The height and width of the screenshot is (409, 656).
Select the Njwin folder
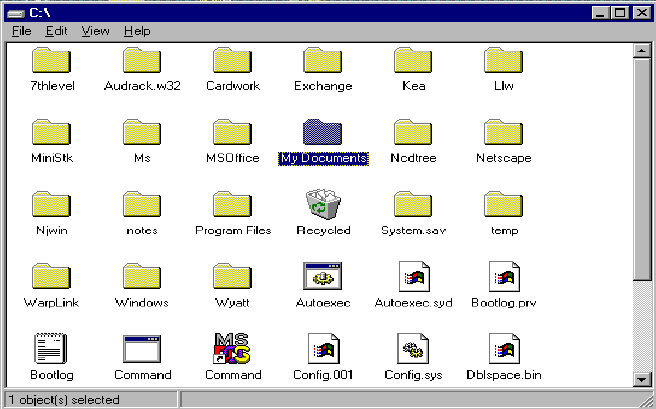[x=51, y=204]
